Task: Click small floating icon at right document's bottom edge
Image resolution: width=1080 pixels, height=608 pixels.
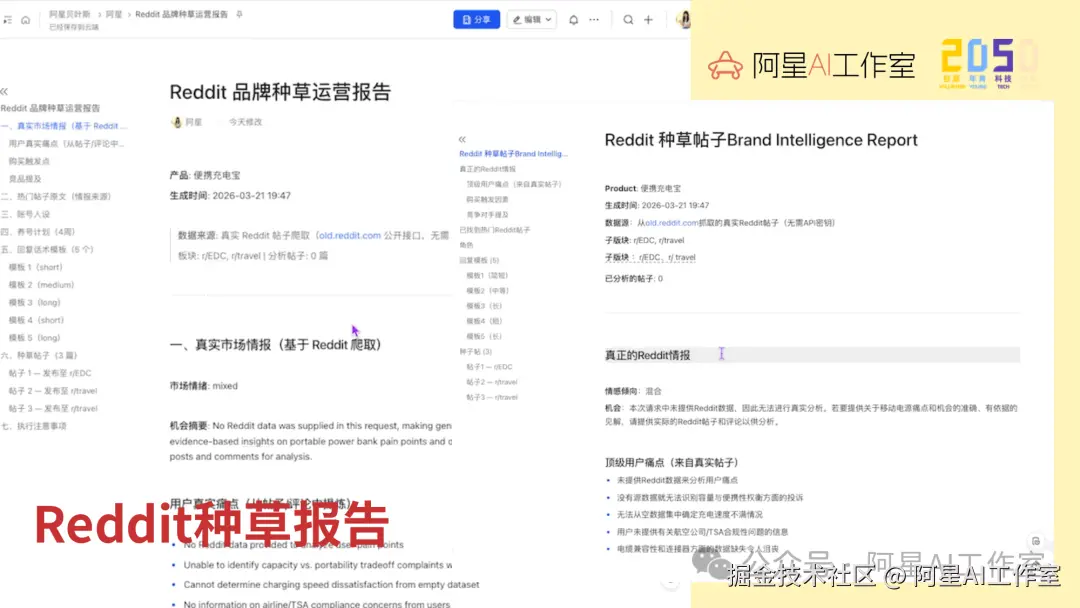Action: [x=1036, y=541]
